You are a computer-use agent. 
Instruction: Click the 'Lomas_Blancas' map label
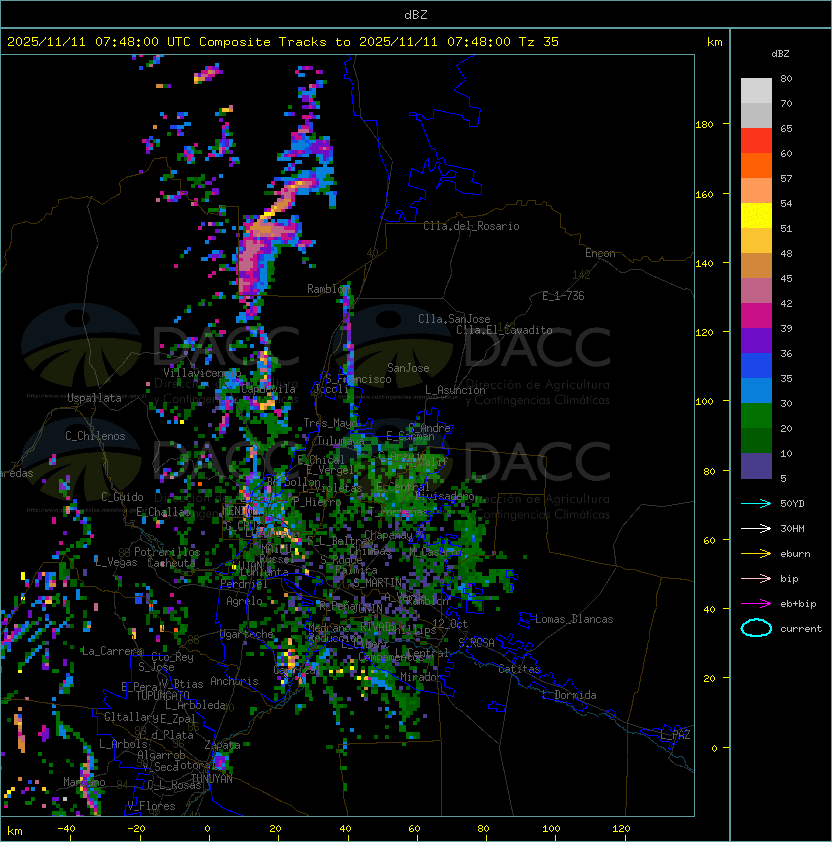(x=574, y=619)
